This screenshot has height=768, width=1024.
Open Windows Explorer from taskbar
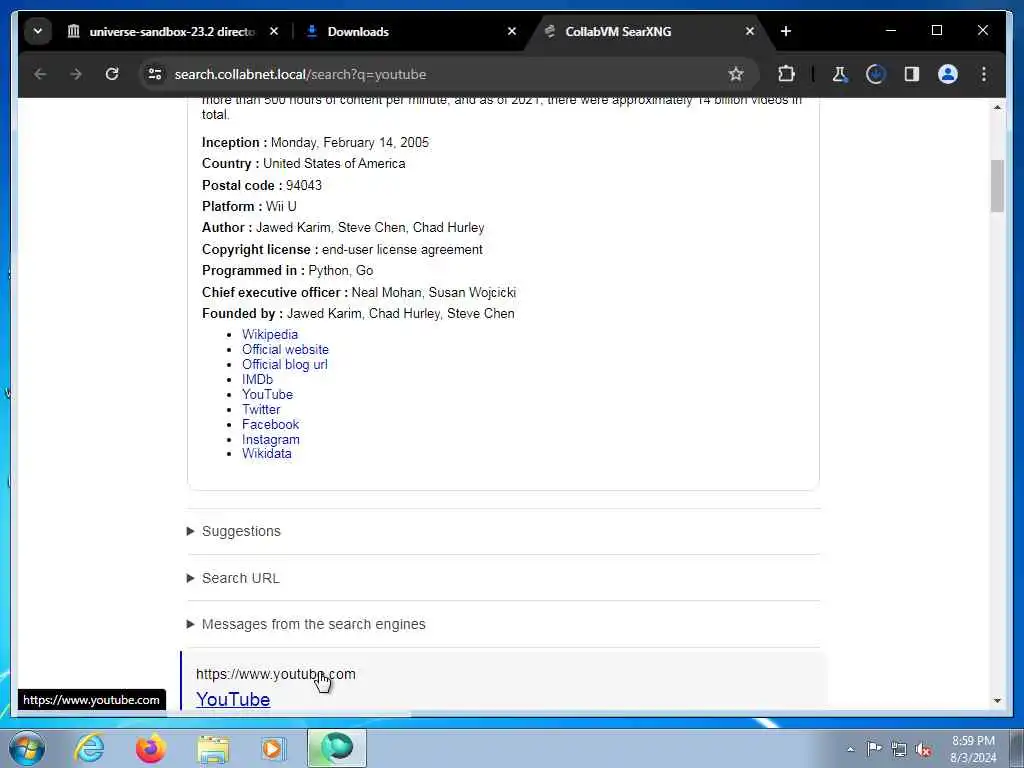(x=213, y=748)
